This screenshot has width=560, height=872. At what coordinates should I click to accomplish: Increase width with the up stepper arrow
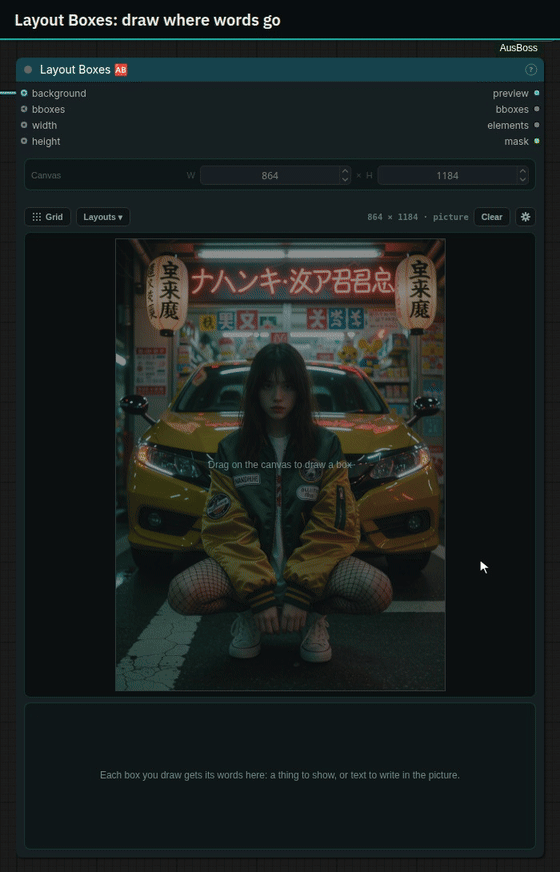[345, 171]
